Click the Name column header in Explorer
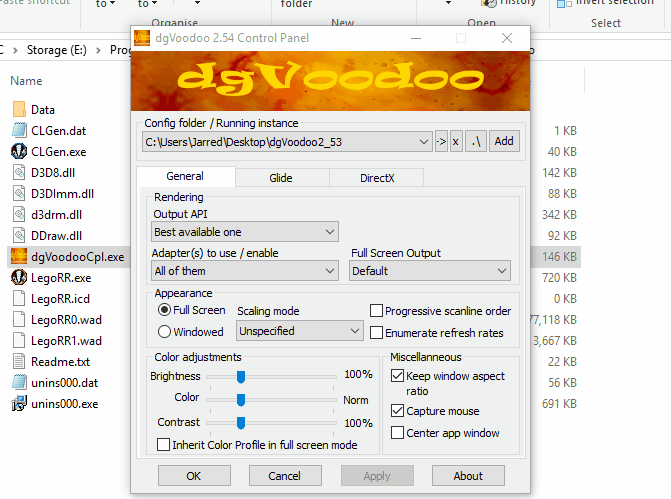 tap(26, 81)
